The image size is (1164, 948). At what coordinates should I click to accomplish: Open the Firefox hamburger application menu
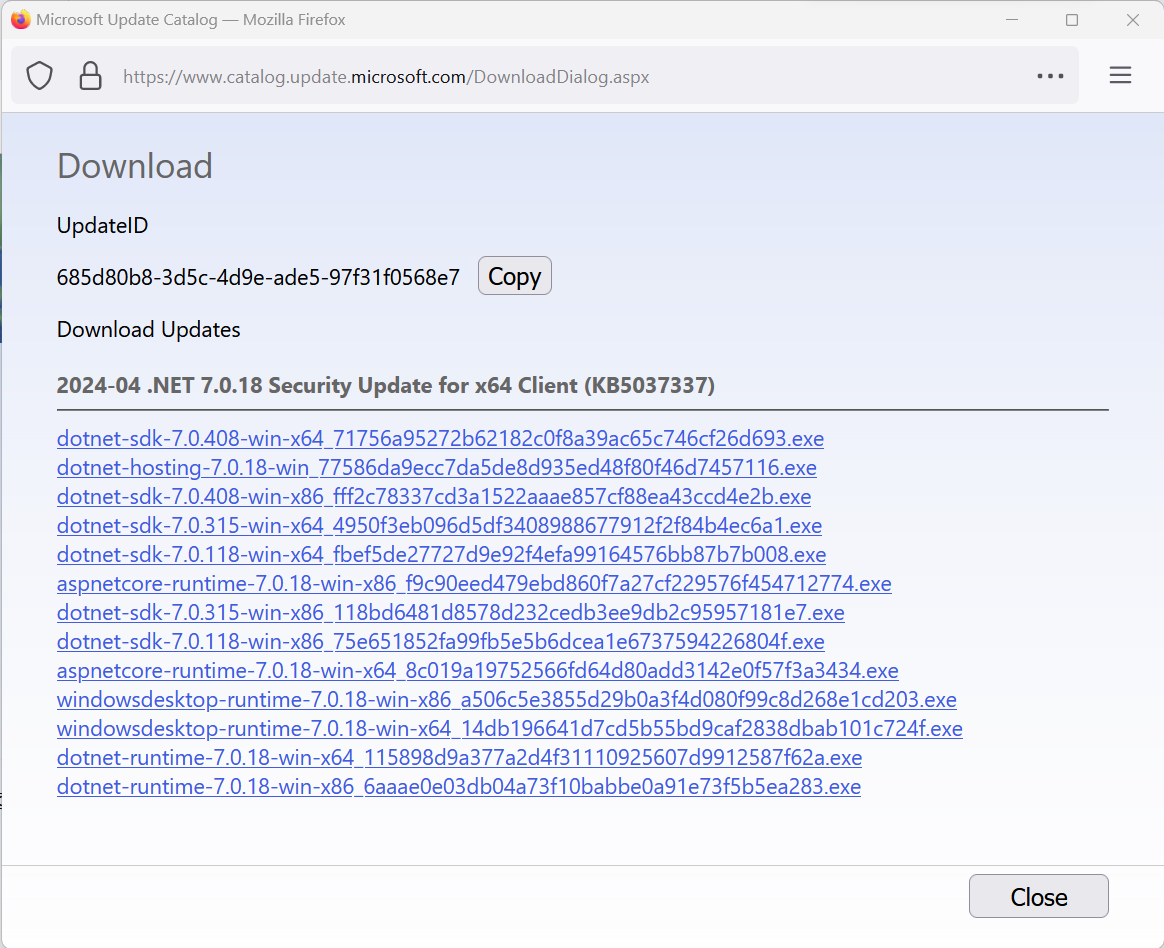(1120, 76)
